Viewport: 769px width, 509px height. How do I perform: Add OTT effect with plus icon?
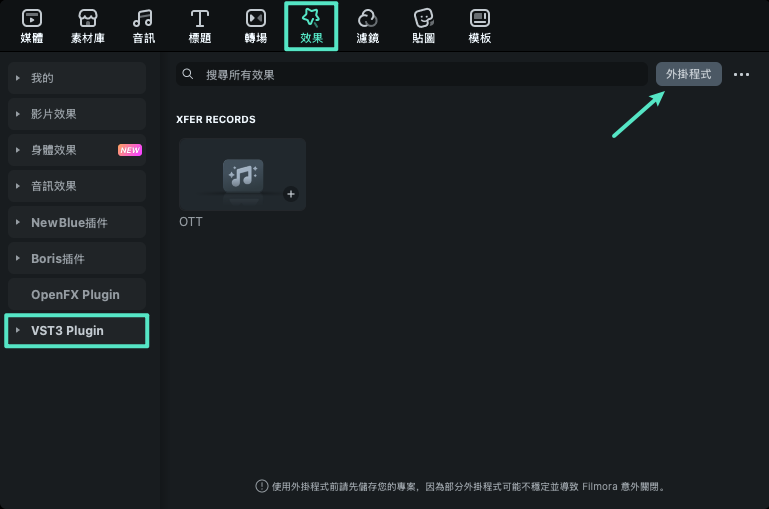click(291, 194)
